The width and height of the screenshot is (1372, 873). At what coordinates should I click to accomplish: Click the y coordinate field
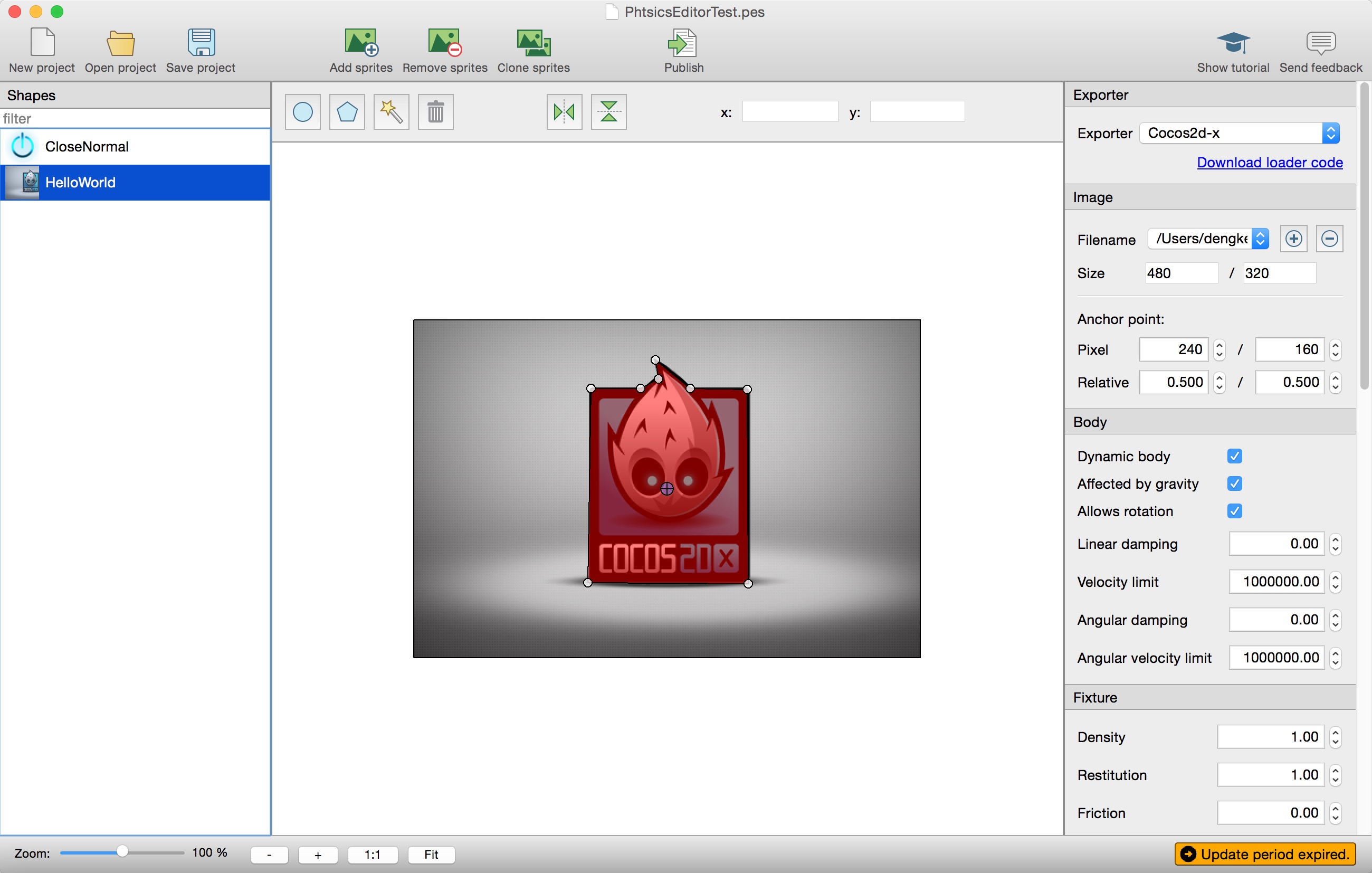coord(917,112)
